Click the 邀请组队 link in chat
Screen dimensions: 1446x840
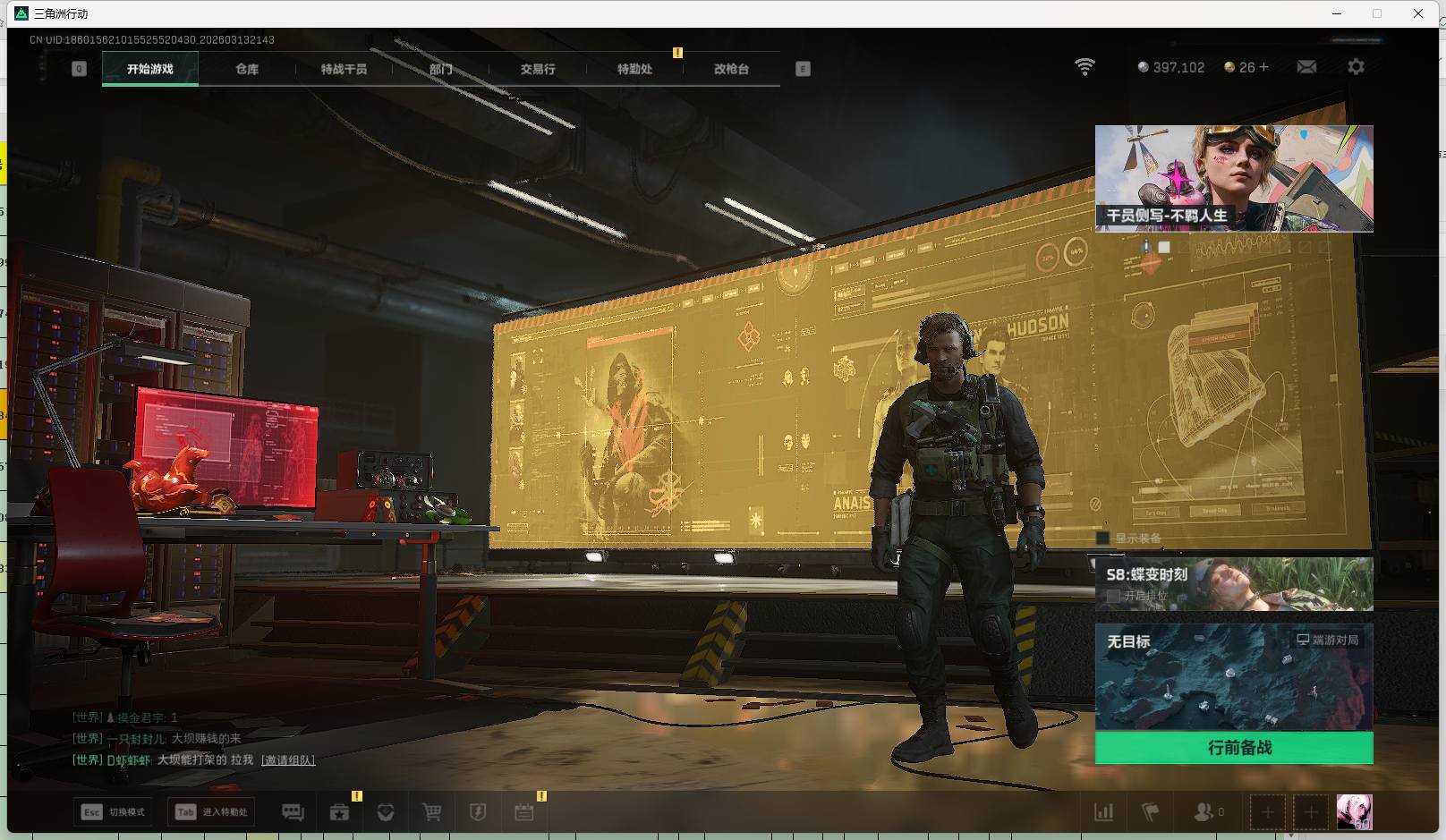point(288,760)
